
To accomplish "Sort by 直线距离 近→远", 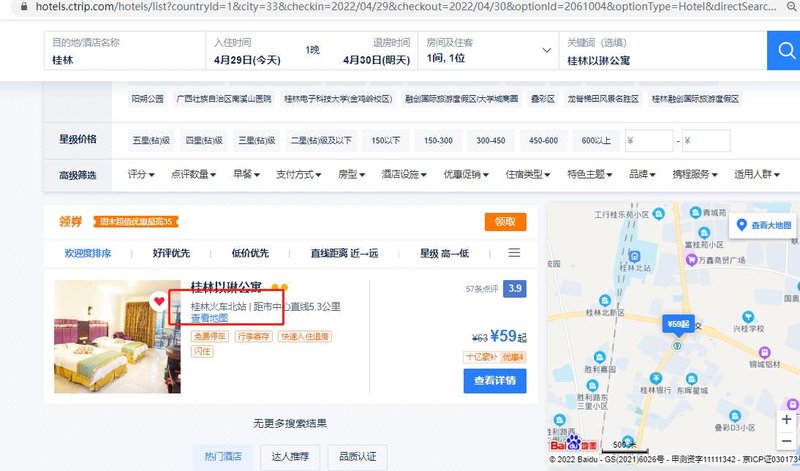I will pos(344,253).
